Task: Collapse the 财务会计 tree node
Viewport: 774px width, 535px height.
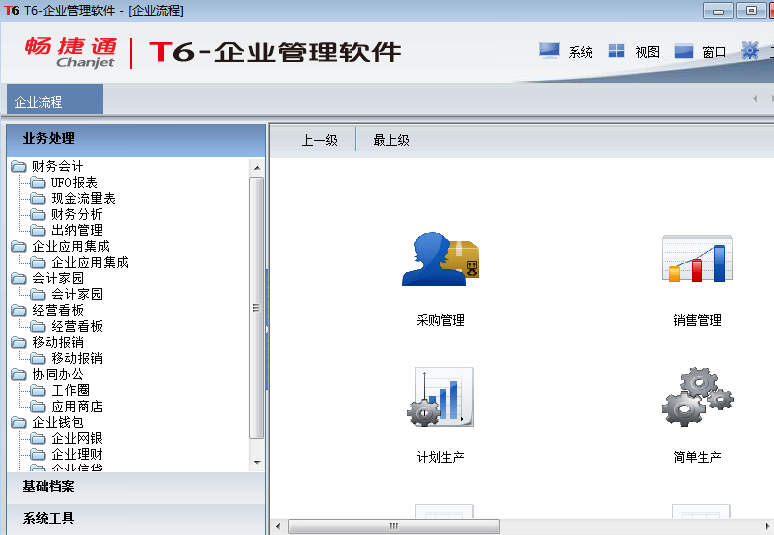Action: click(19, 166)
